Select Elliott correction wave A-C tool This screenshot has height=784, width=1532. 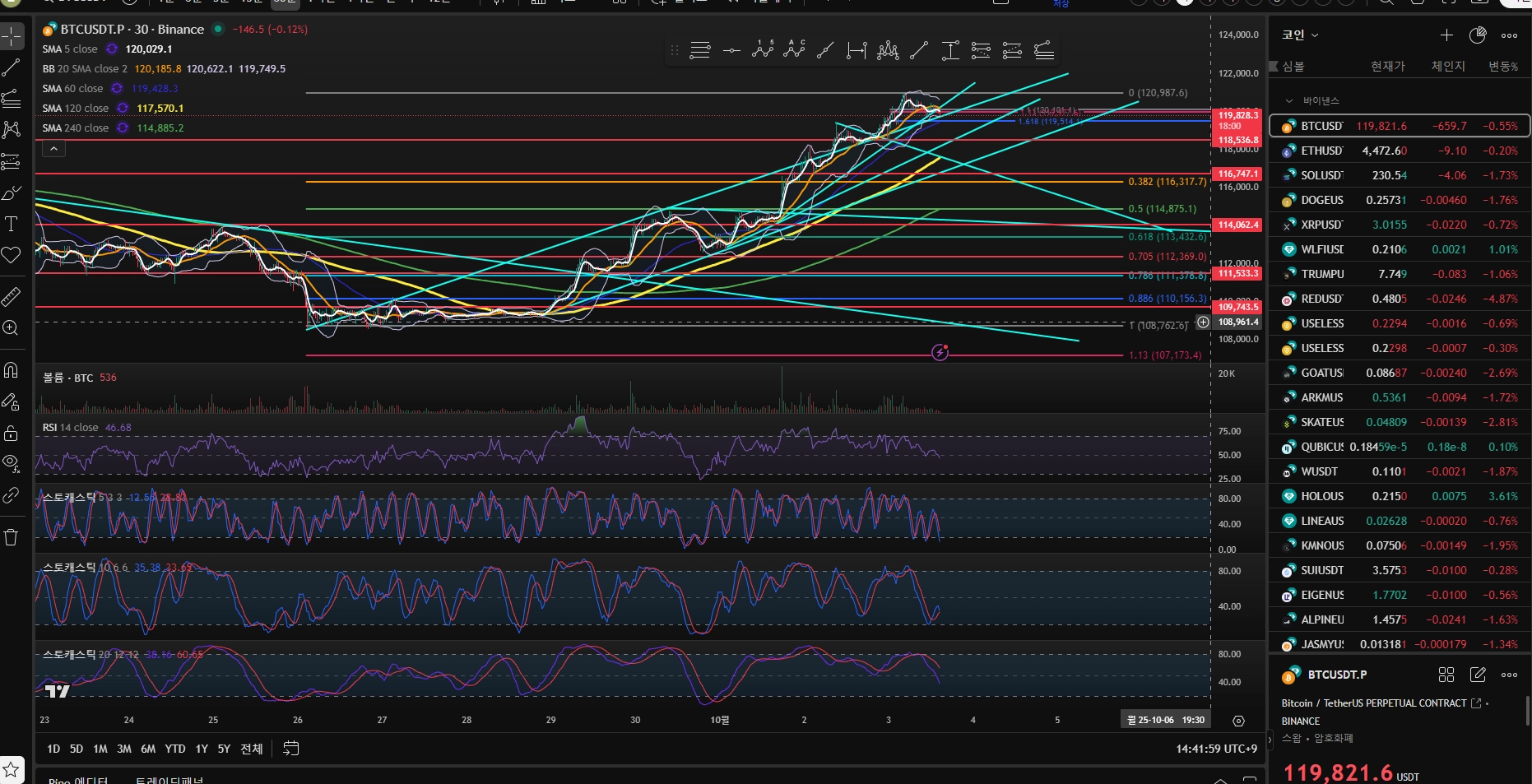click(794, 51)
